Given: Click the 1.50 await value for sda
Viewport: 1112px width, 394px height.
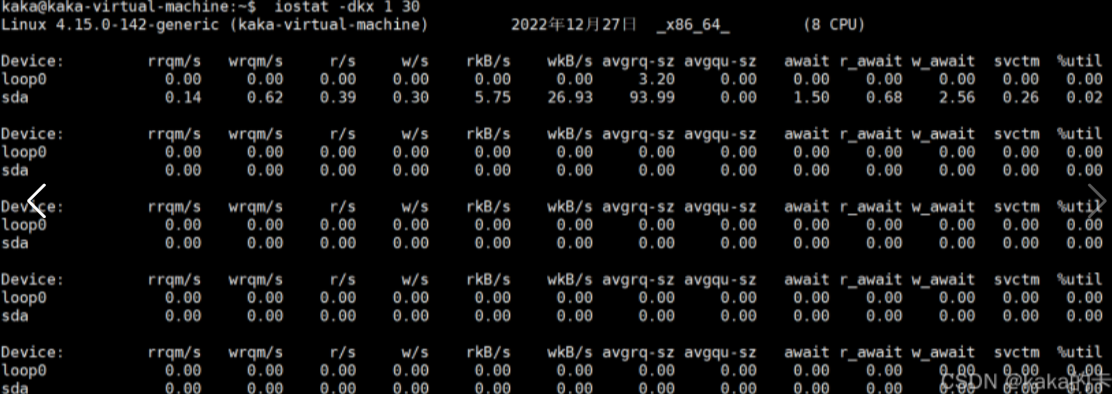Looking at the screenshot, I should click(x=811, y=97).
